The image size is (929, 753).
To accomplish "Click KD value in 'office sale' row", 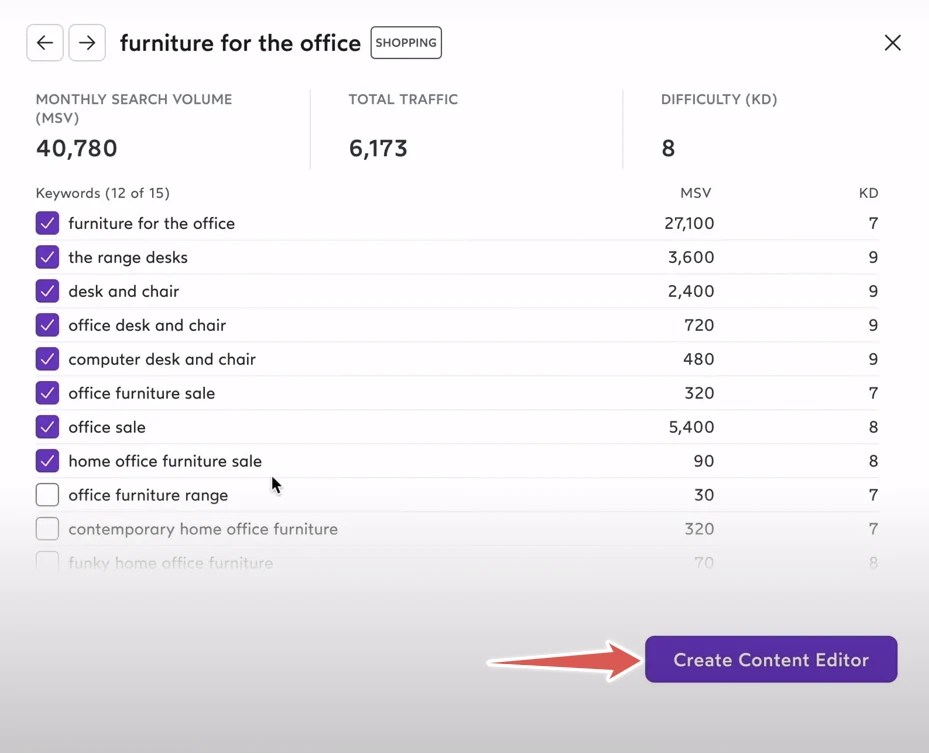I will (873, 427).
